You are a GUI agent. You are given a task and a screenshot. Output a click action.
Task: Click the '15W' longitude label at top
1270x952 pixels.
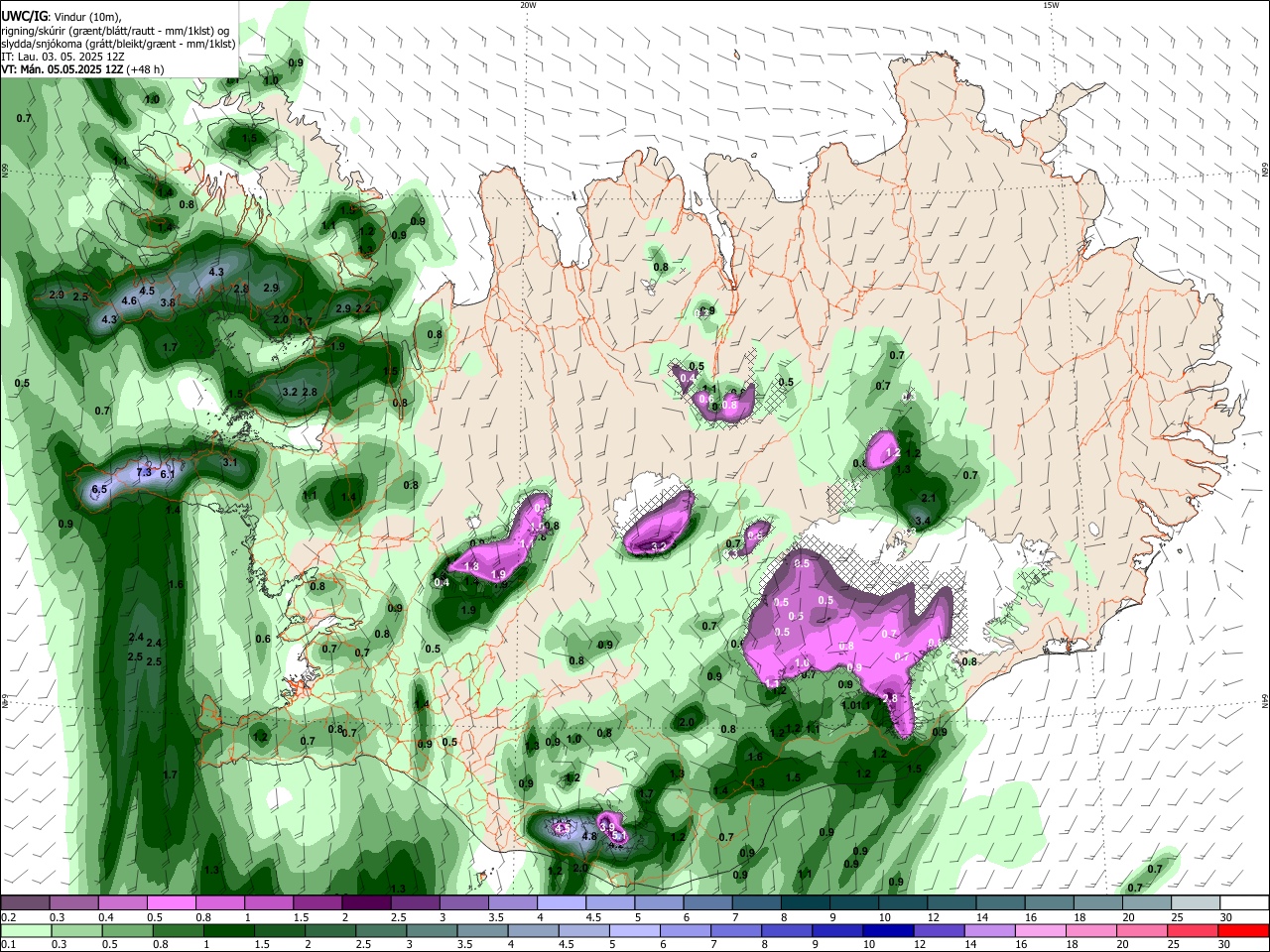click(x=1051, y=5)
